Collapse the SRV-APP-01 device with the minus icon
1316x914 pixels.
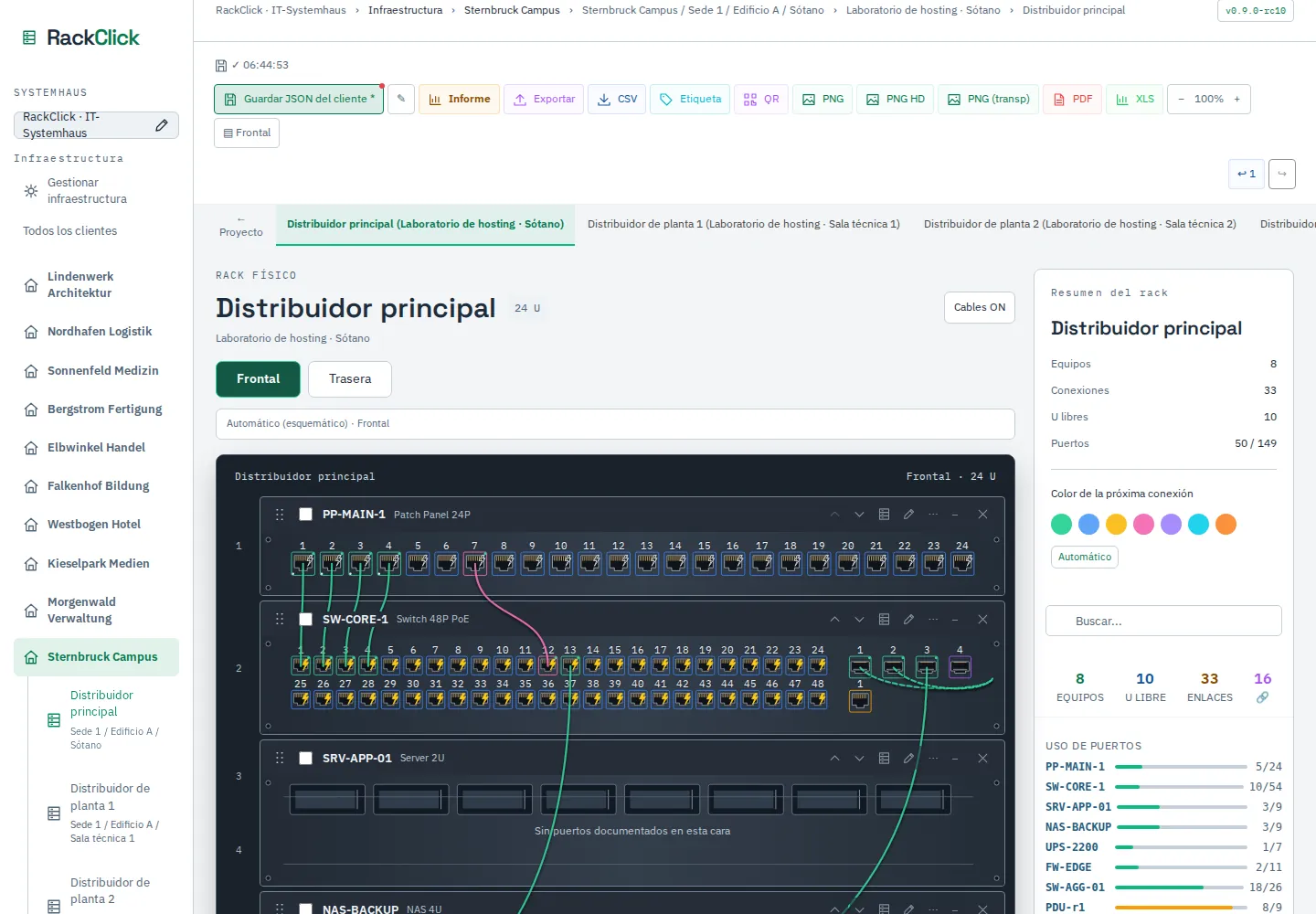[x=955, y=759]
